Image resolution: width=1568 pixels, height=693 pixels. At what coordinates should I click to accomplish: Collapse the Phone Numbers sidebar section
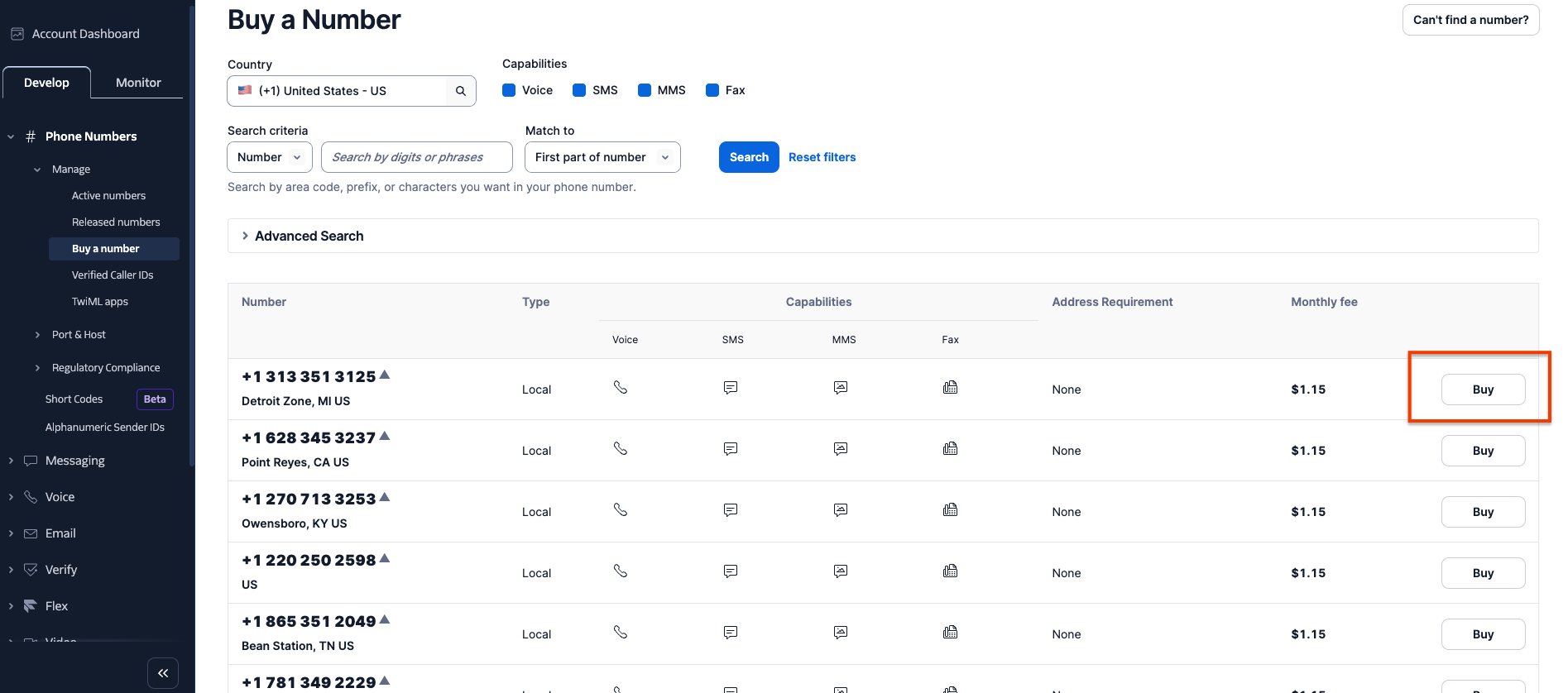(11, 136)
